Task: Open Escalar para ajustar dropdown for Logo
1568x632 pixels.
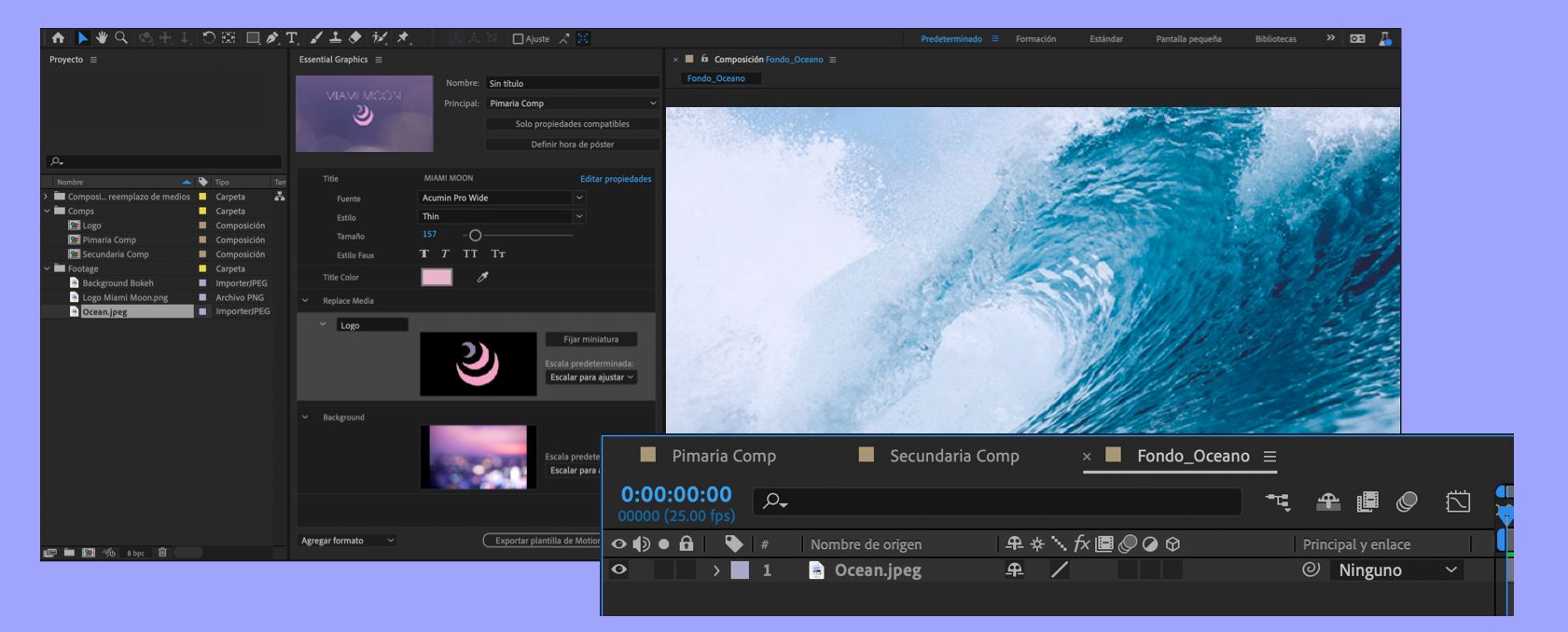Action: click(591, 378)
